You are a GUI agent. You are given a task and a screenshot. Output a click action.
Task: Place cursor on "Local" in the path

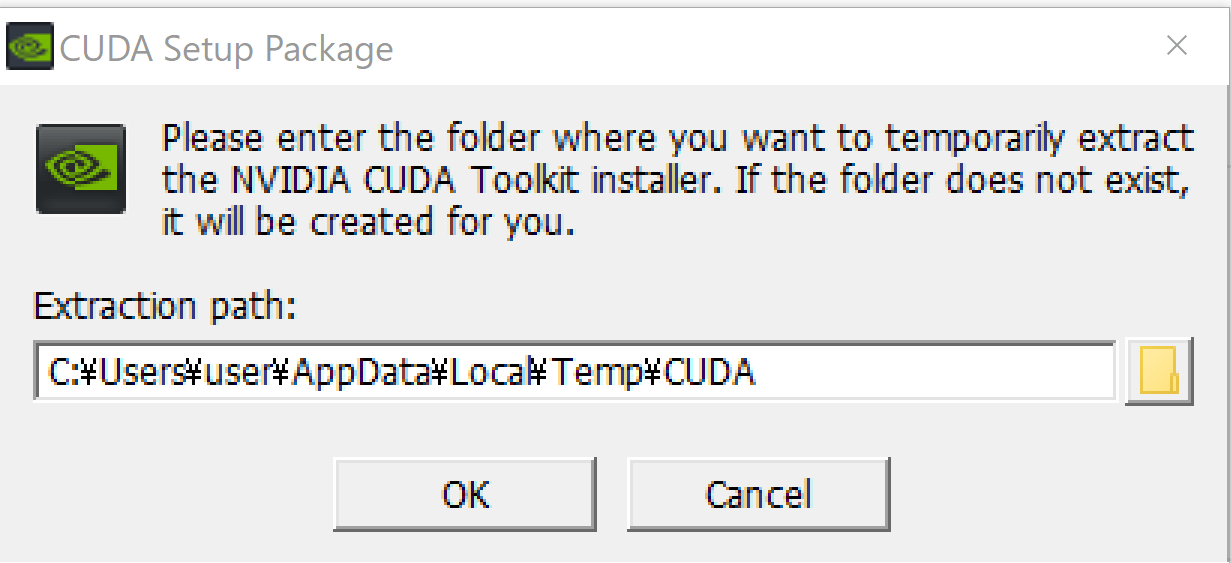click(488, 372)
